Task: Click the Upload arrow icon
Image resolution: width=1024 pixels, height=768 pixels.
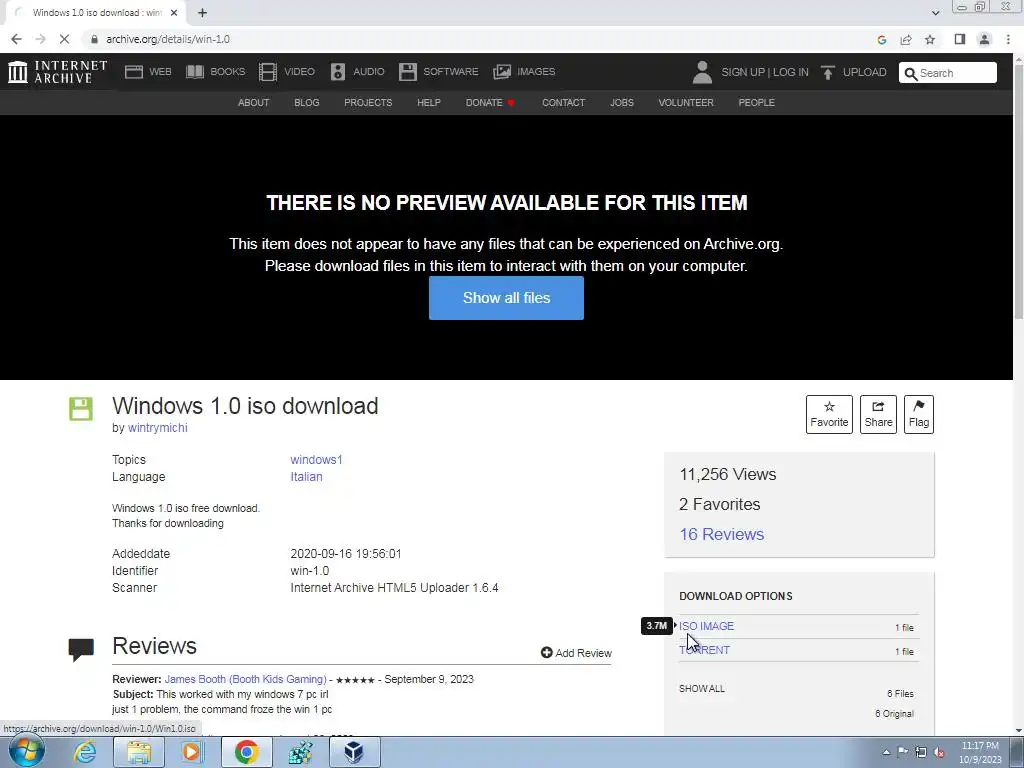Action: pos(827,72)
